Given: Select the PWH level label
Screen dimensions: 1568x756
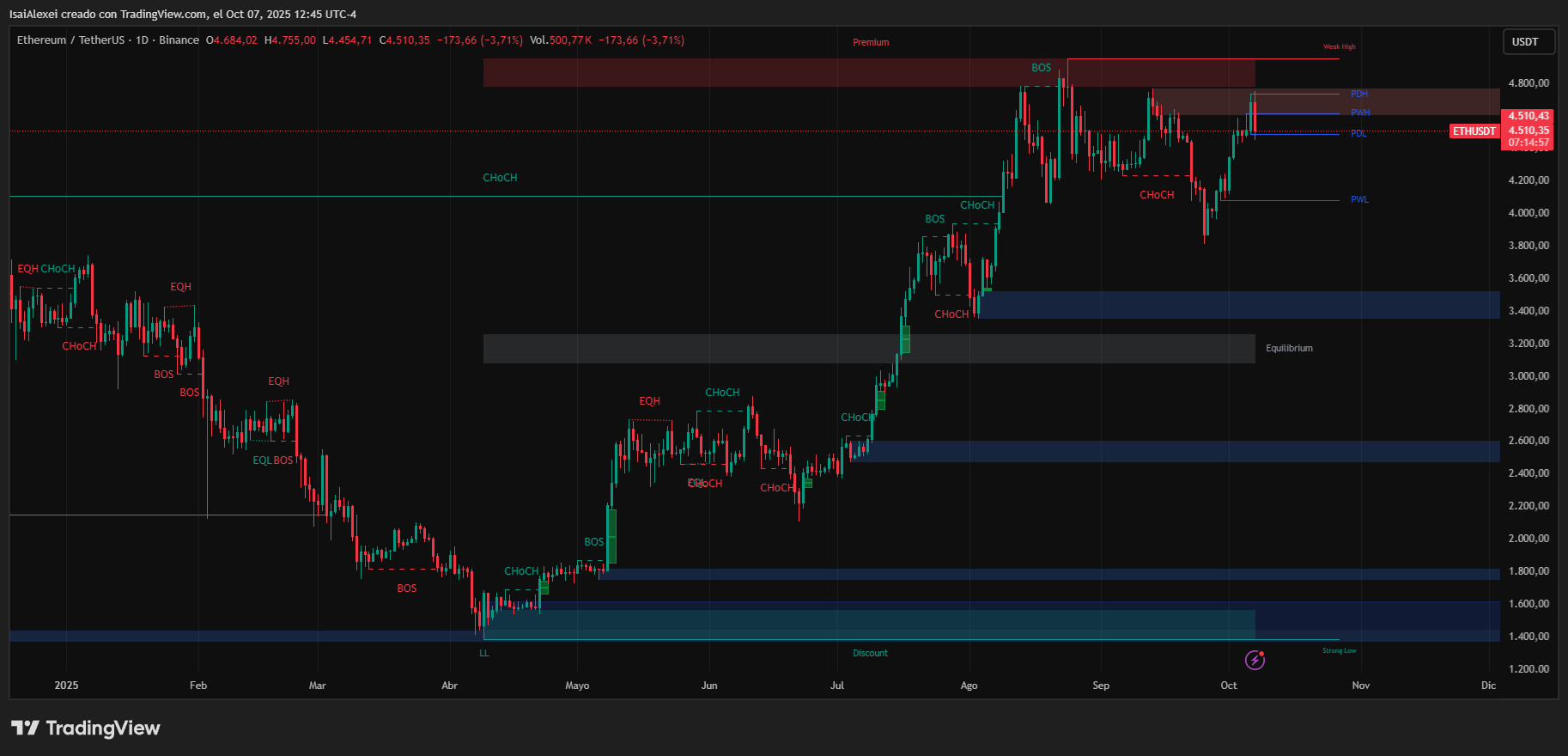Looking at the screenshot, I should tap(1360, 113).
